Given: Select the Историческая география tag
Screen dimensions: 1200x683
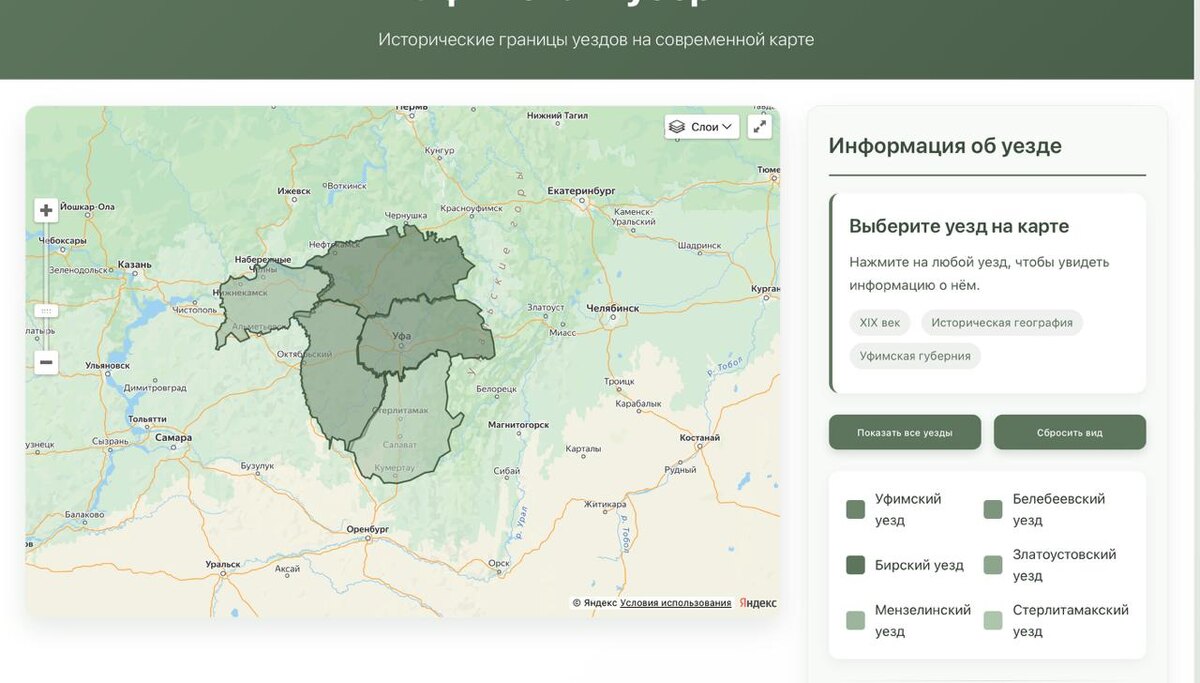Looking at the screenshot, I should tap(1002, 322).
